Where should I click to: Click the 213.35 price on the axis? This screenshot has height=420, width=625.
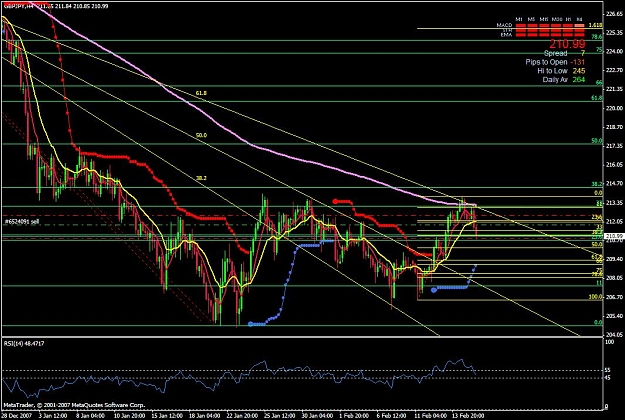614,202
